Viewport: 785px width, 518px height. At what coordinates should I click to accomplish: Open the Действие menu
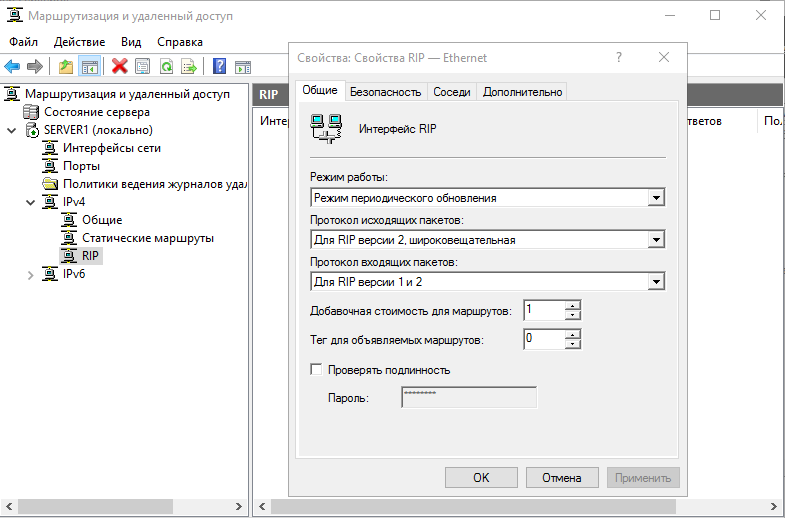(79, 42)
